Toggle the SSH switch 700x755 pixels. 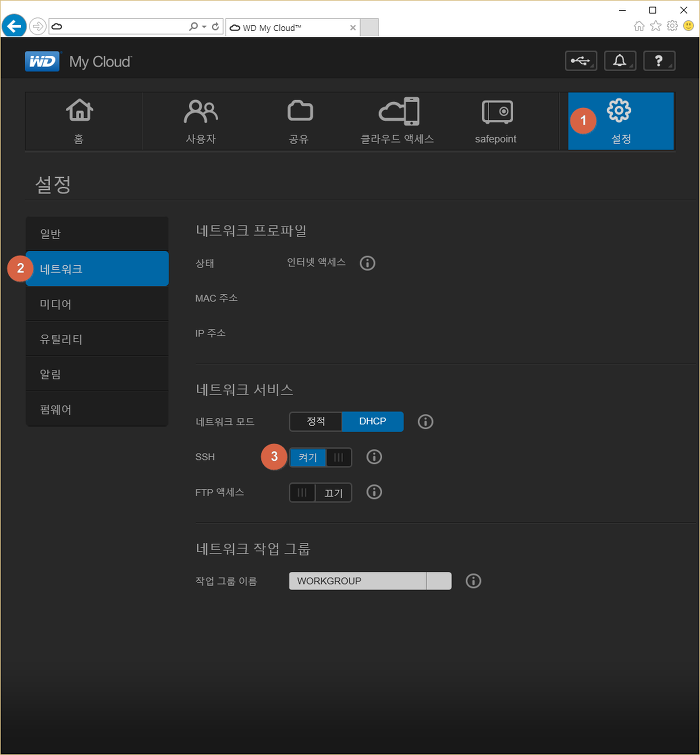(x=320, y=457)
